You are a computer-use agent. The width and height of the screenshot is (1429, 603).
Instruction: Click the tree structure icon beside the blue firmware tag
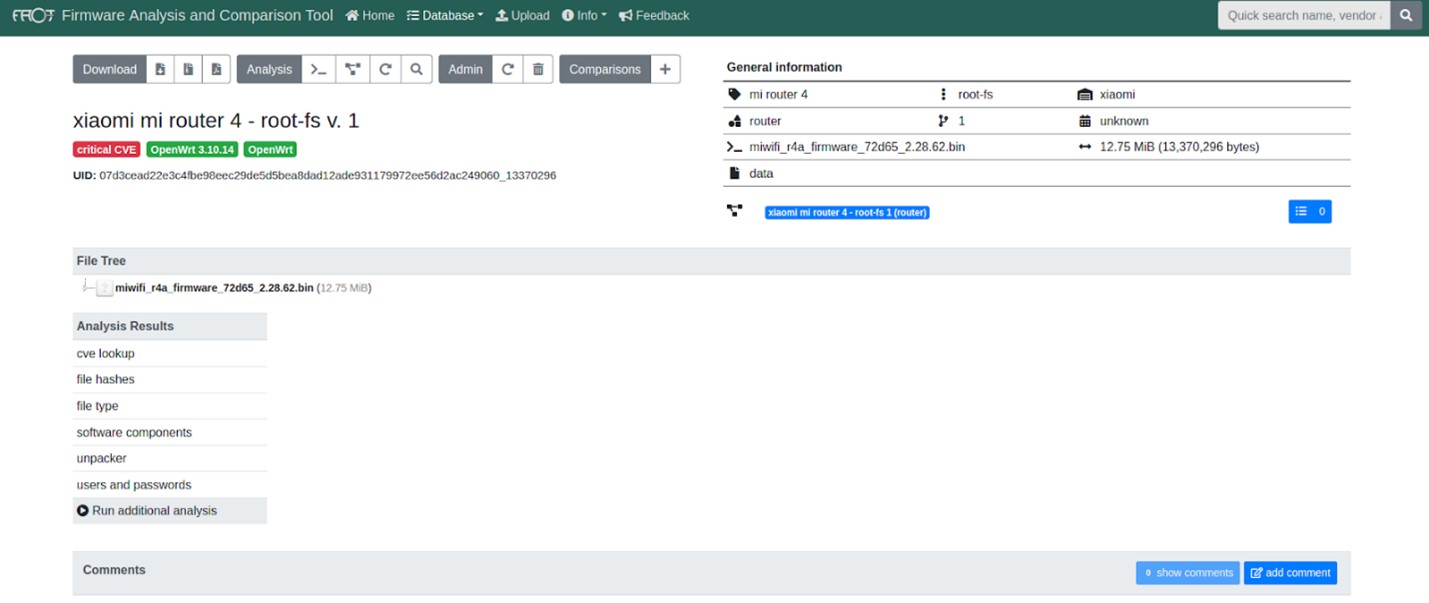(x=735, y=211)
